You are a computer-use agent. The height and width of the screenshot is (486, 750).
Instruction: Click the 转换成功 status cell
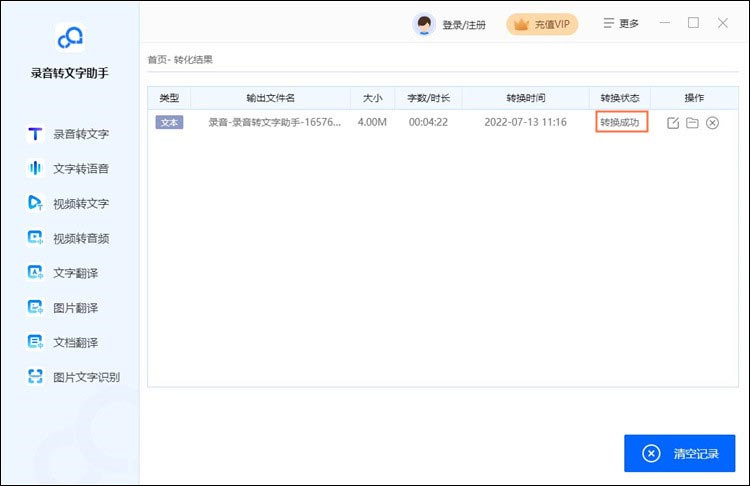[620, 122]
